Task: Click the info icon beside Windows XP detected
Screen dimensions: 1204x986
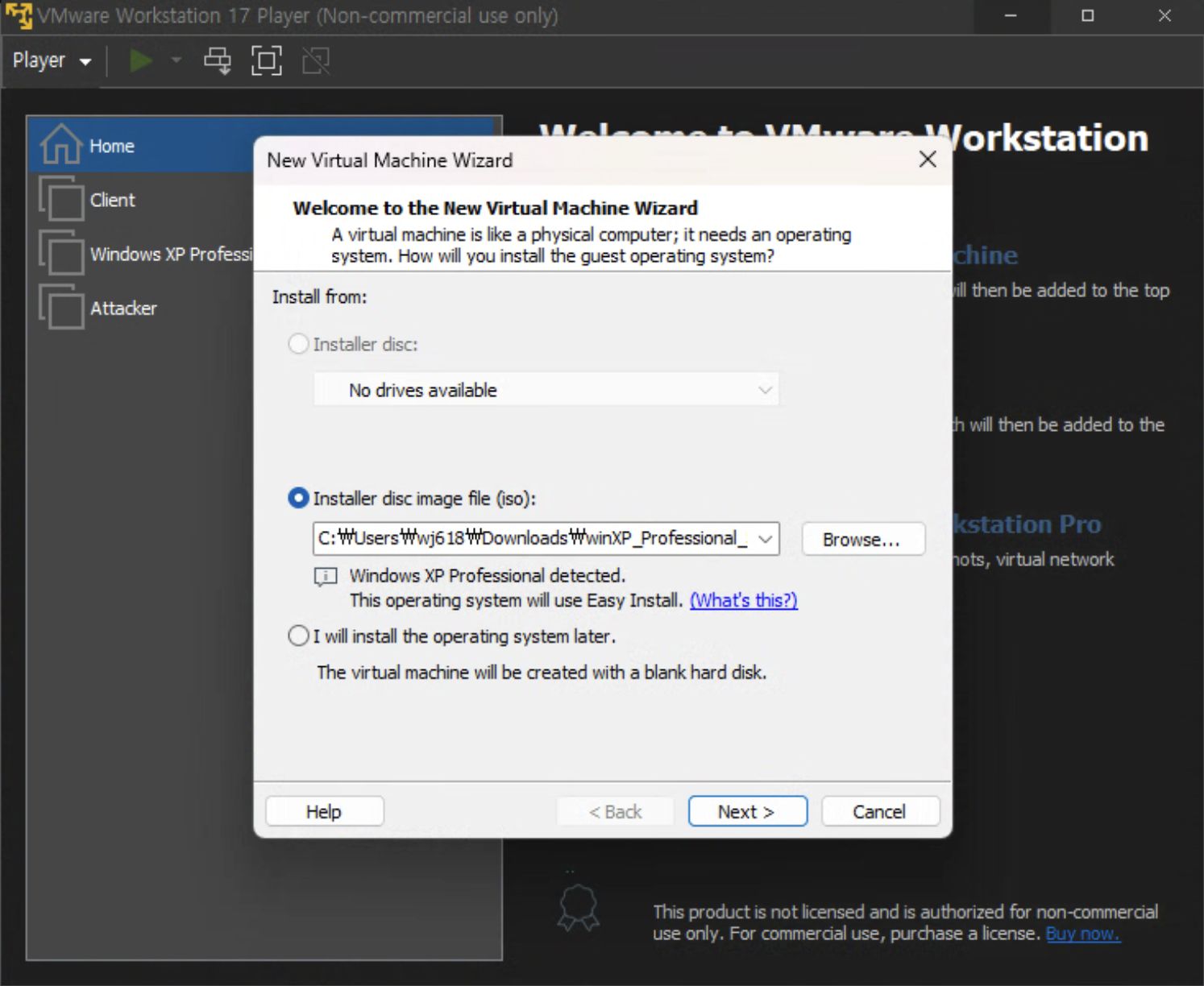Action: tap(325, 577)
